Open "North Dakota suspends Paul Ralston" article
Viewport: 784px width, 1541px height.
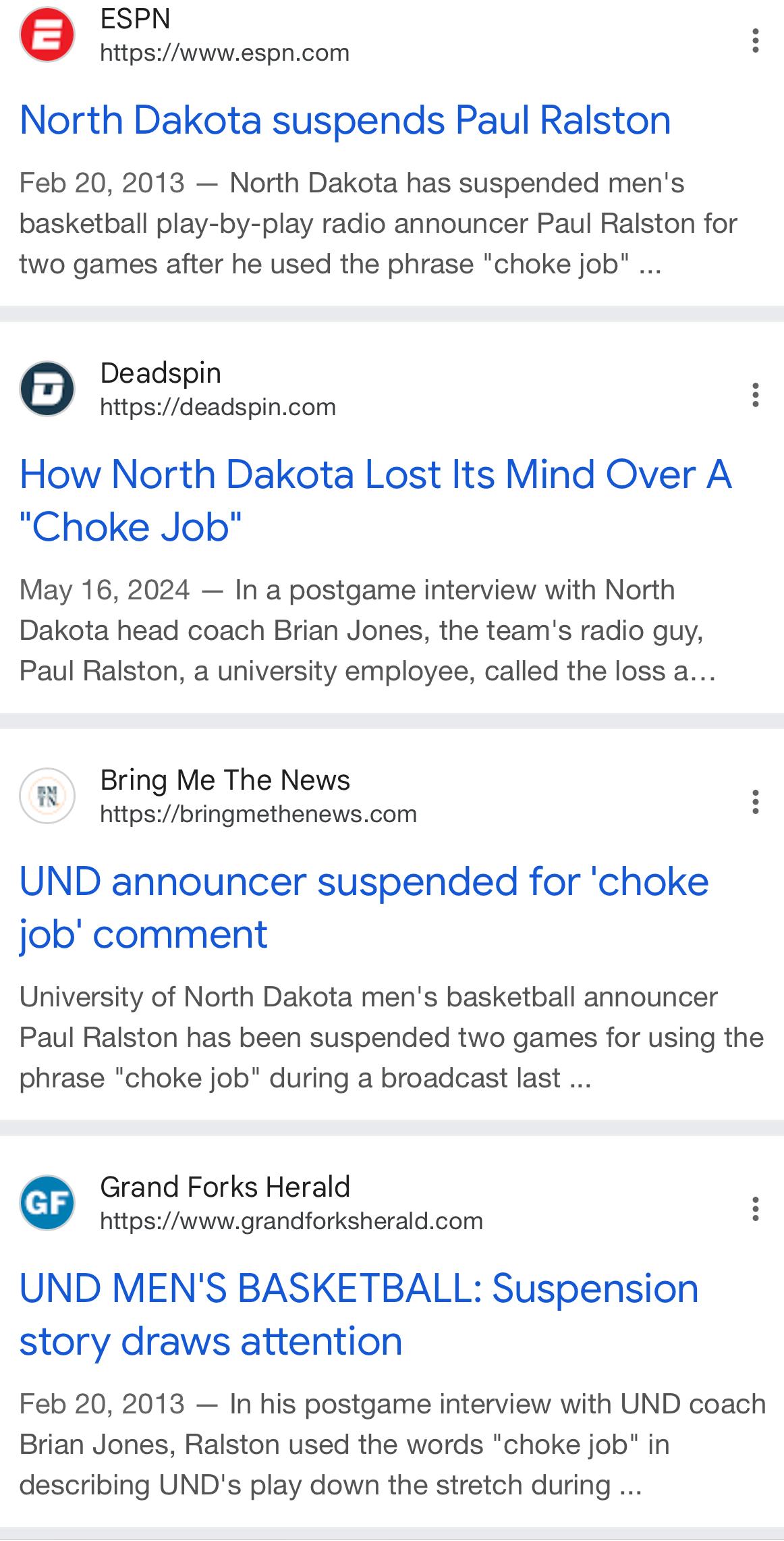[x=345, y=120]
